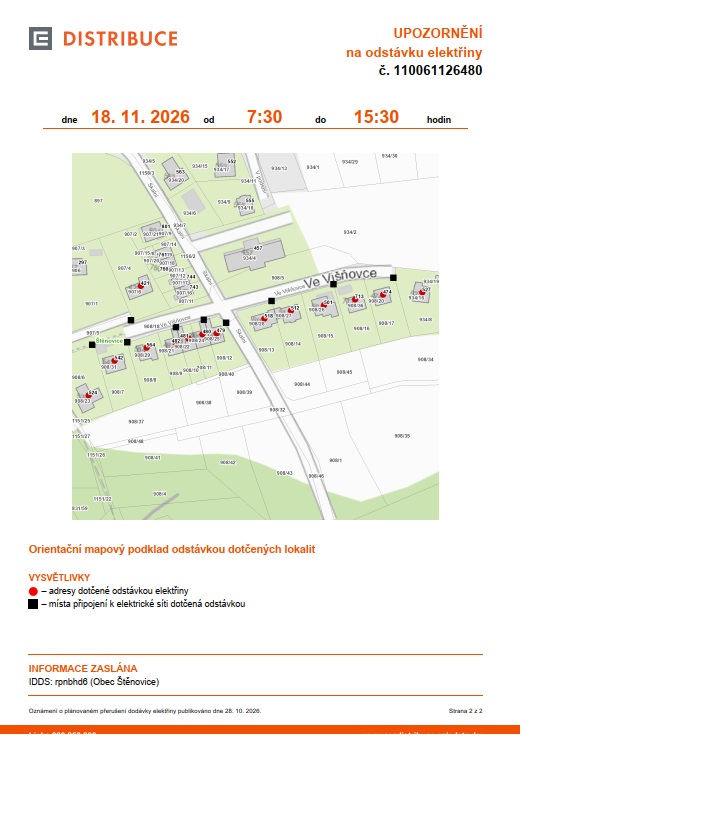Click the footer publication notice dated 28. 10. 2026
This screenshot has width=720, height=829.
click(145, 711)
